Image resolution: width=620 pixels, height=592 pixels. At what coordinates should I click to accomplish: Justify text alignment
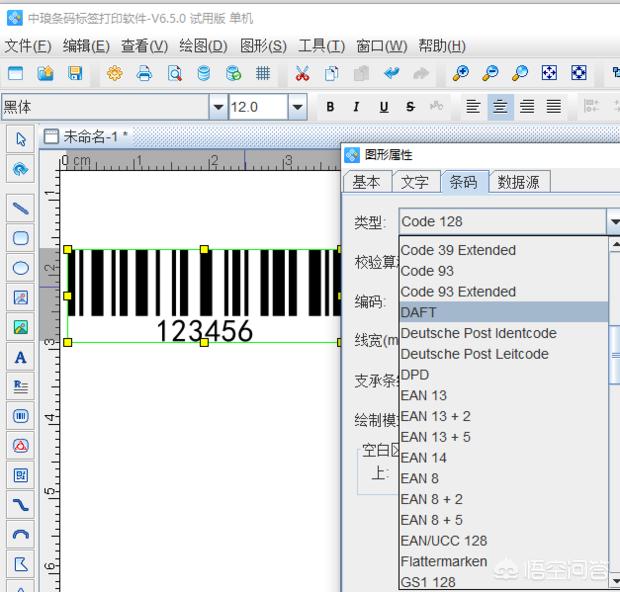click(x=554, y=107)
